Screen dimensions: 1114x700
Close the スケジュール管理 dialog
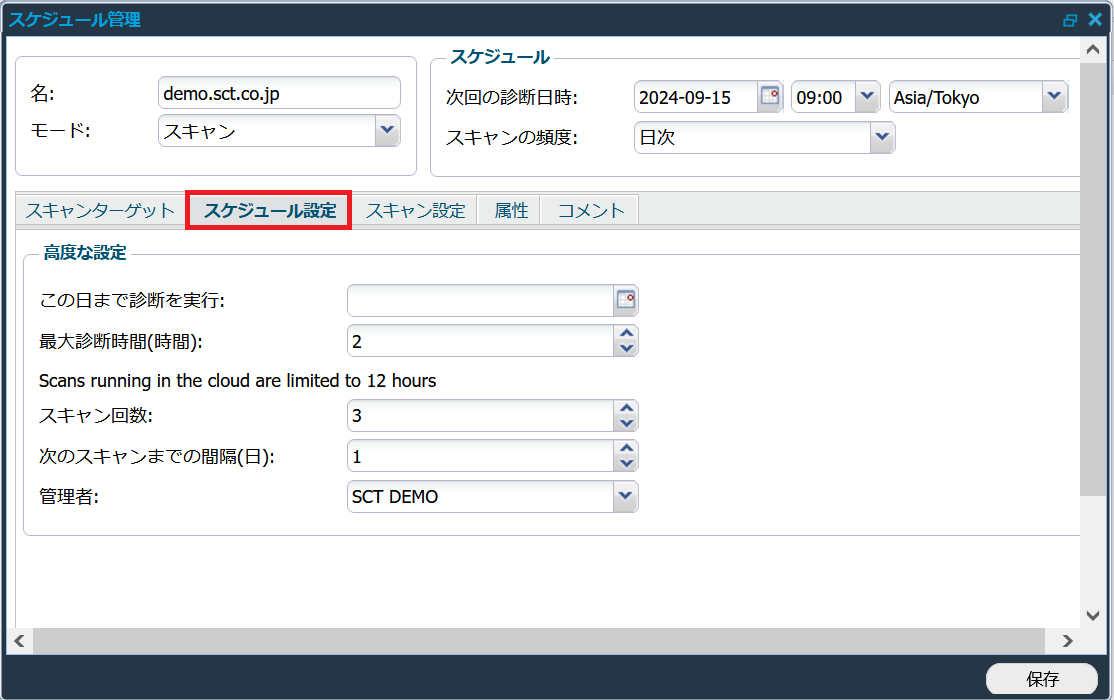(x=1095, y=20)
